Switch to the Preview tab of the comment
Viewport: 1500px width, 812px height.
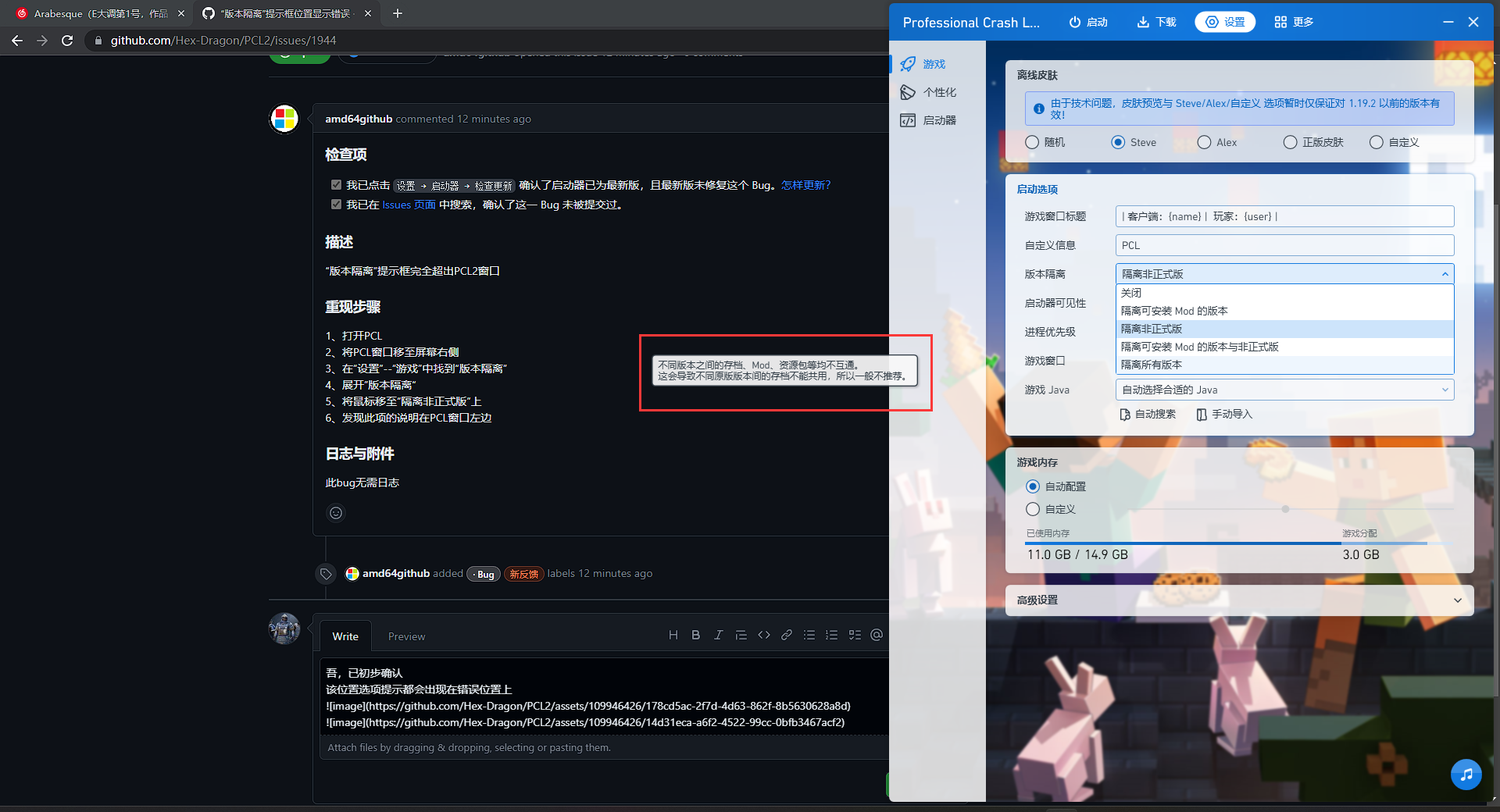point(406,636)
